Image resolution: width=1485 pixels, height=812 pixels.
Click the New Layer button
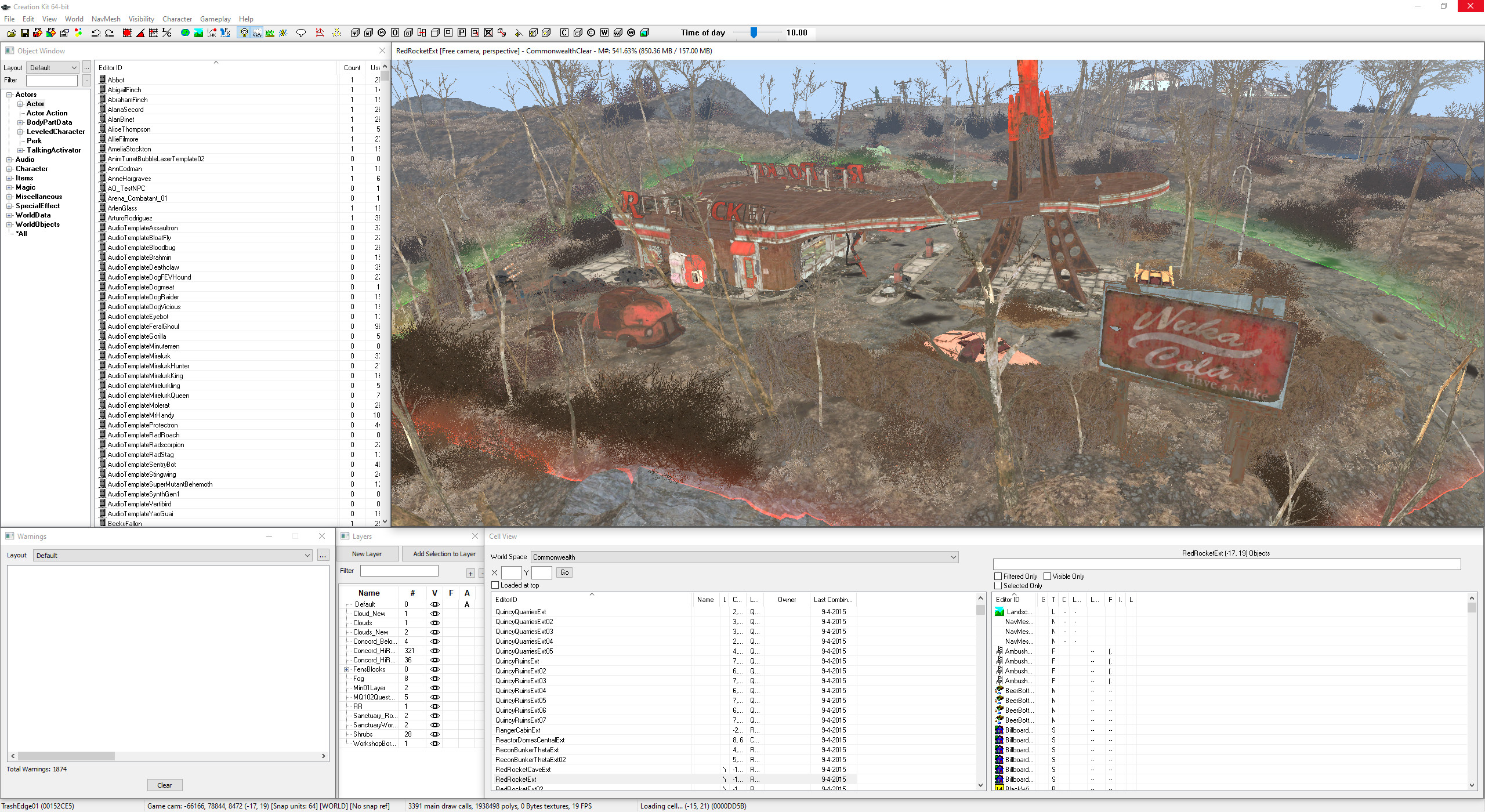click(x=367, y=553)
